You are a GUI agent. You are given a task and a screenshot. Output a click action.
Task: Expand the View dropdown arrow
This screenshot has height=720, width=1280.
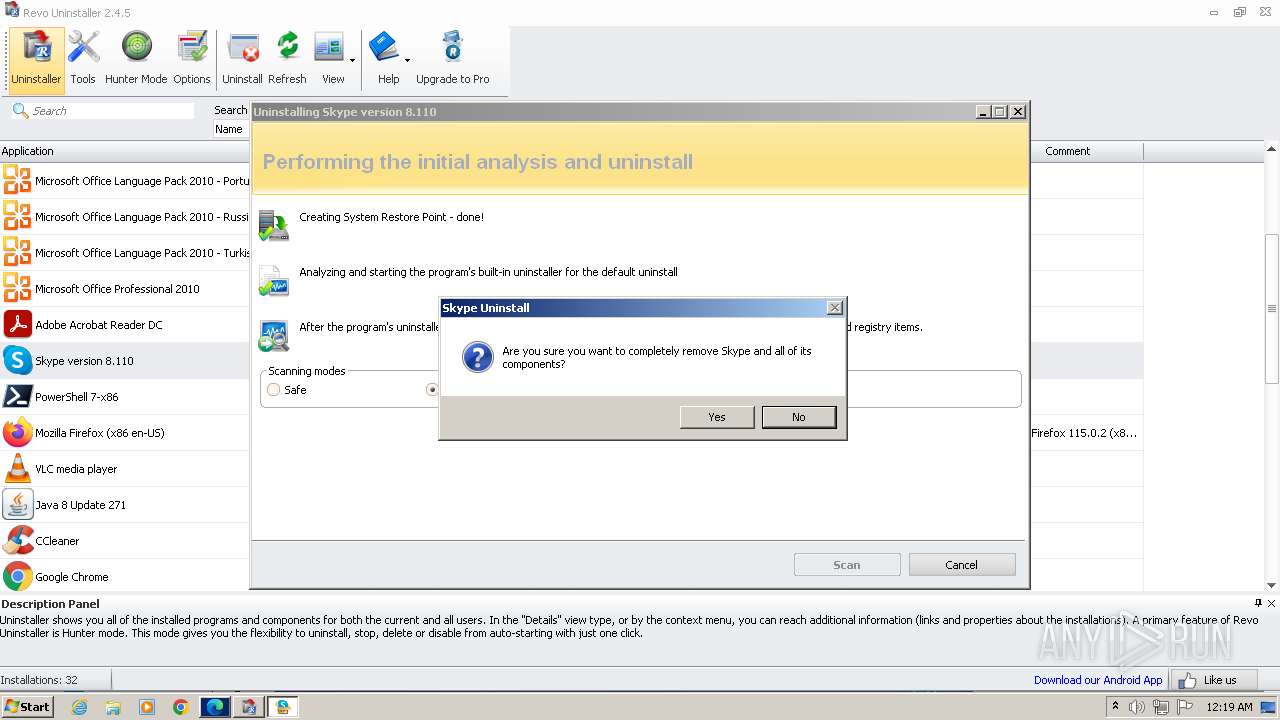point(352,60)
